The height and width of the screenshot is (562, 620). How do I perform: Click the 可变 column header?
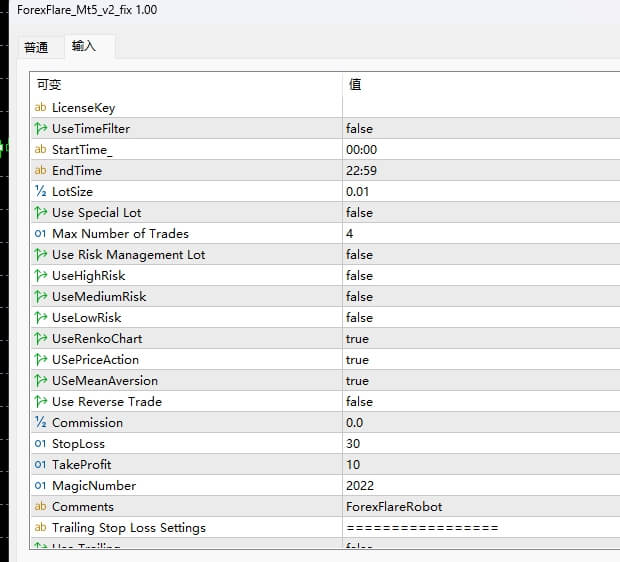[49, 85]
